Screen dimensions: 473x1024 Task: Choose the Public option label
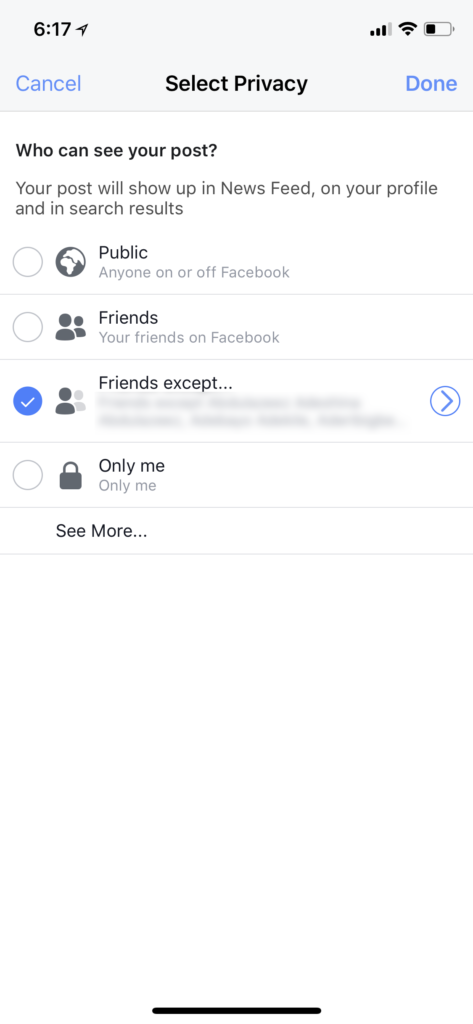[x=123, y=253]
